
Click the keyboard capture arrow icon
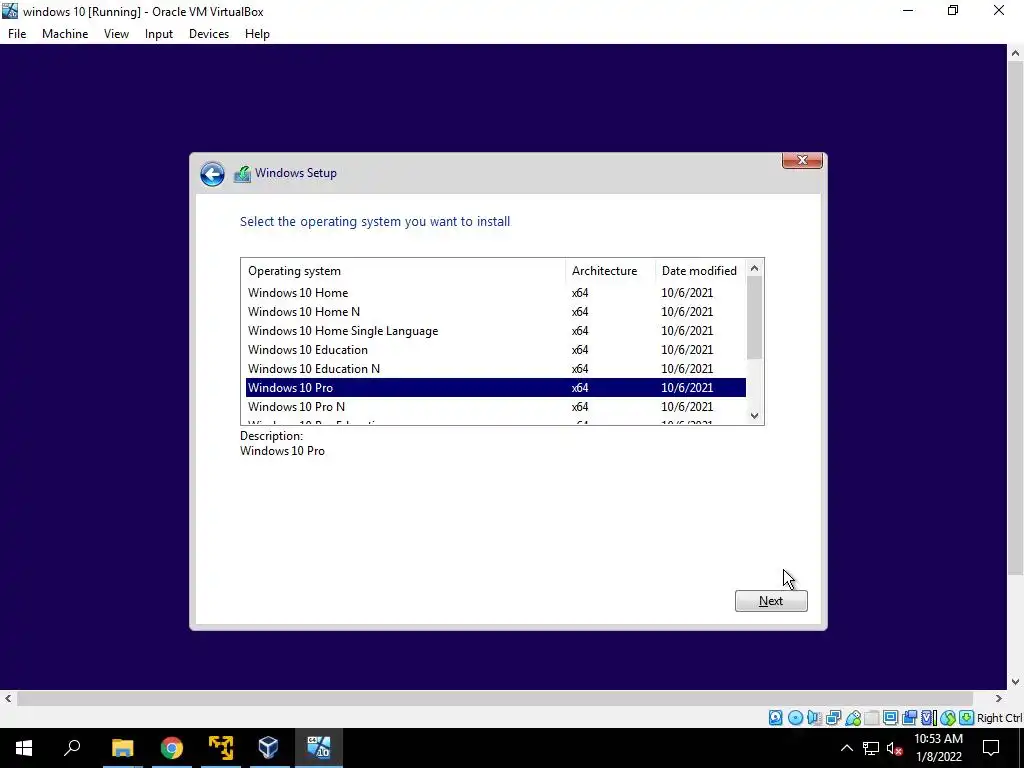point(967,718)
